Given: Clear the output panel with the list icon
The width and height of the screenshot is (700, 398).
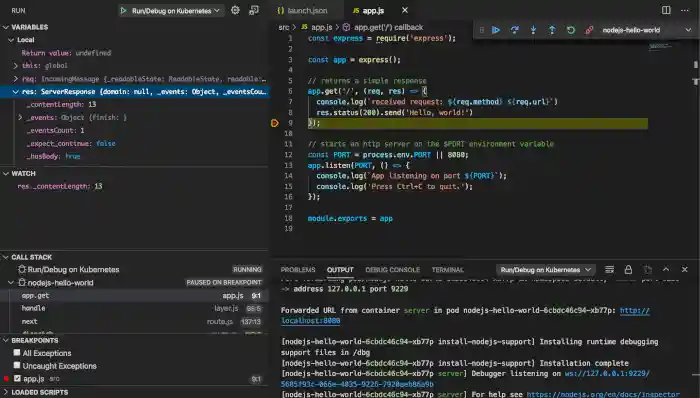Looking at the screenshot, I should (x=609, y=269).
